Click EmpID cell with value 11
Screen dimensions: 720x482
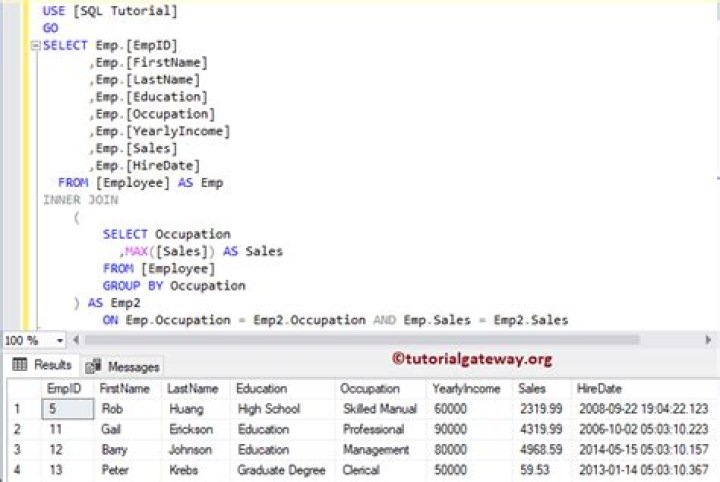click(x=68, y=429)
